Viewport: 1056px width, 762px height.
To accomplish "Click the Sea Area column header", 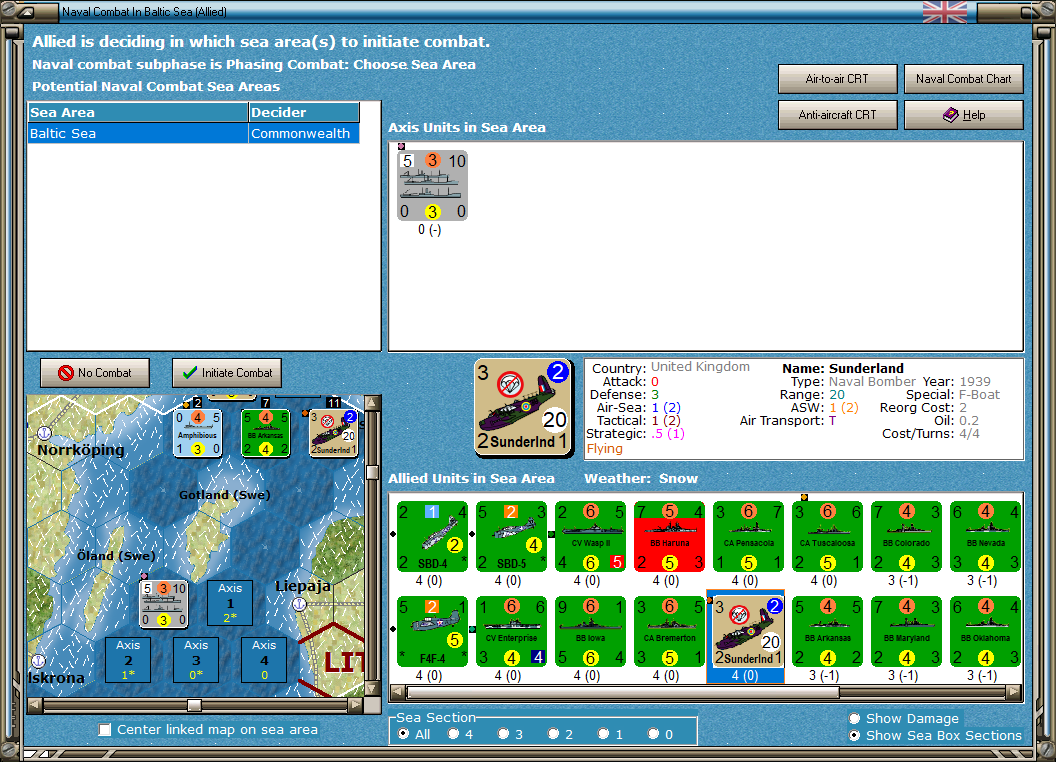I will (138, 113).
